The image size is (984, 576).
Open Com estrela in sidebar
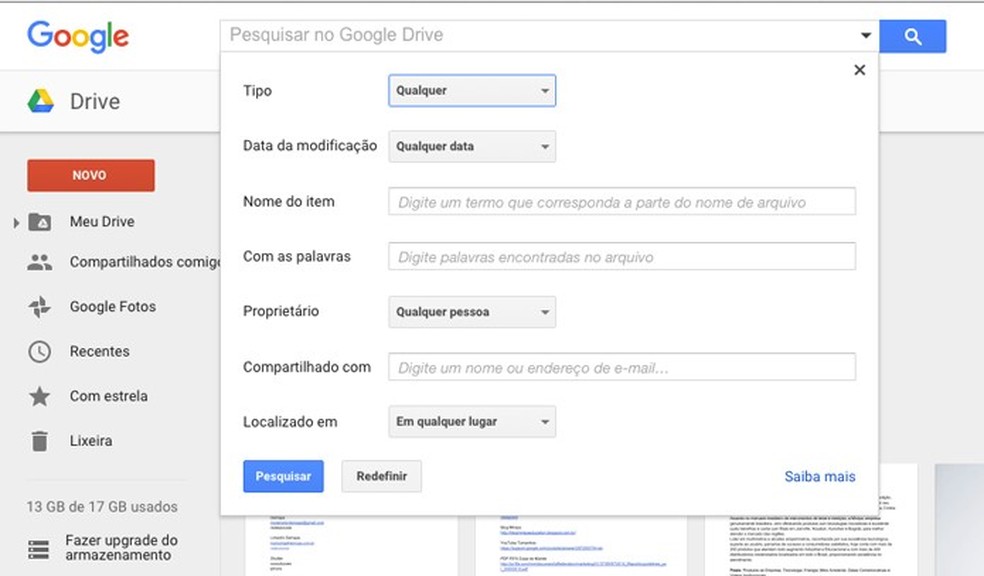tap(109, 396)
